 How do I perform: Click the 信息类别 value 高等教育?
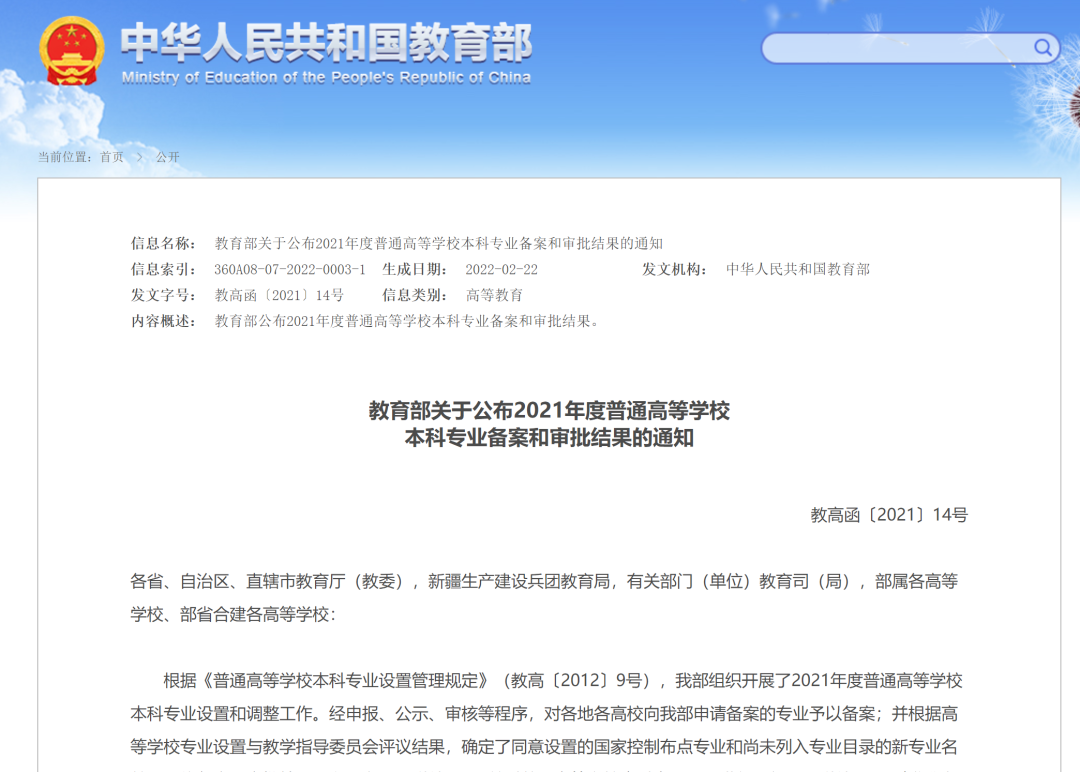(494, 295)
